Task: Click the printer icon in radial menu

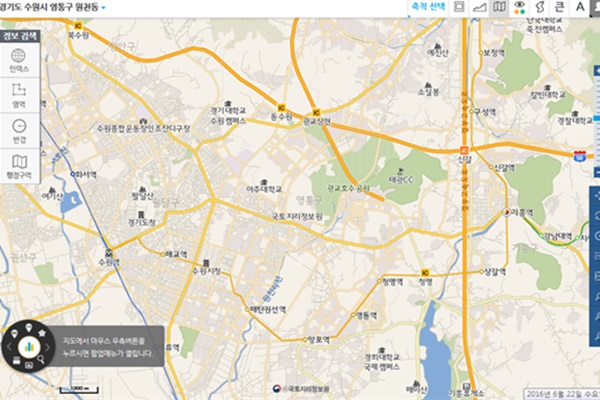Action: (x=16, y=360)
